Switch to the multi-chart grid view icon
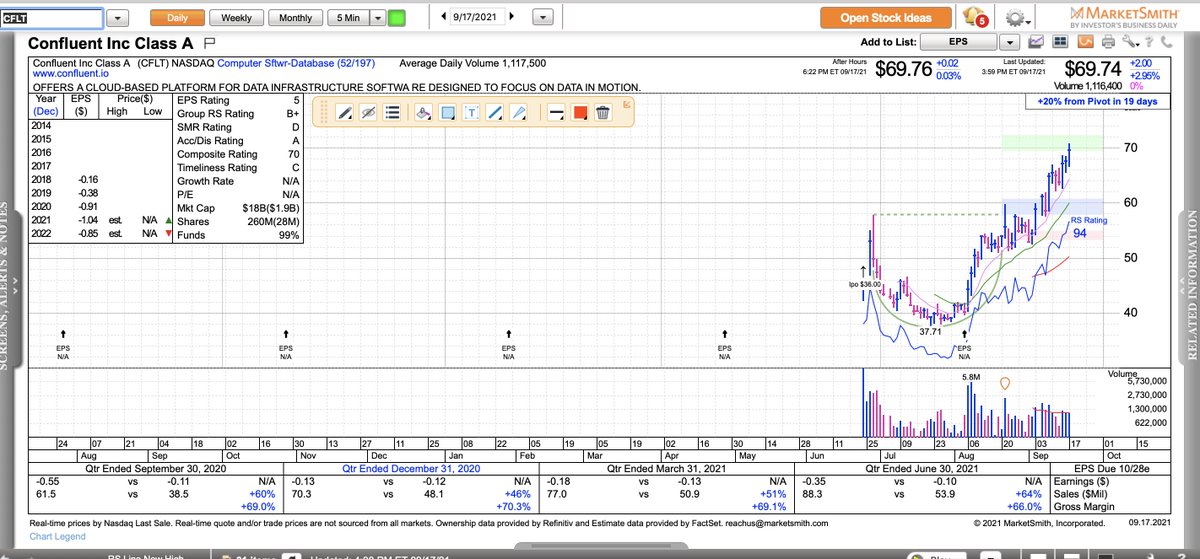1200x559 pixels. [1060, 43]
